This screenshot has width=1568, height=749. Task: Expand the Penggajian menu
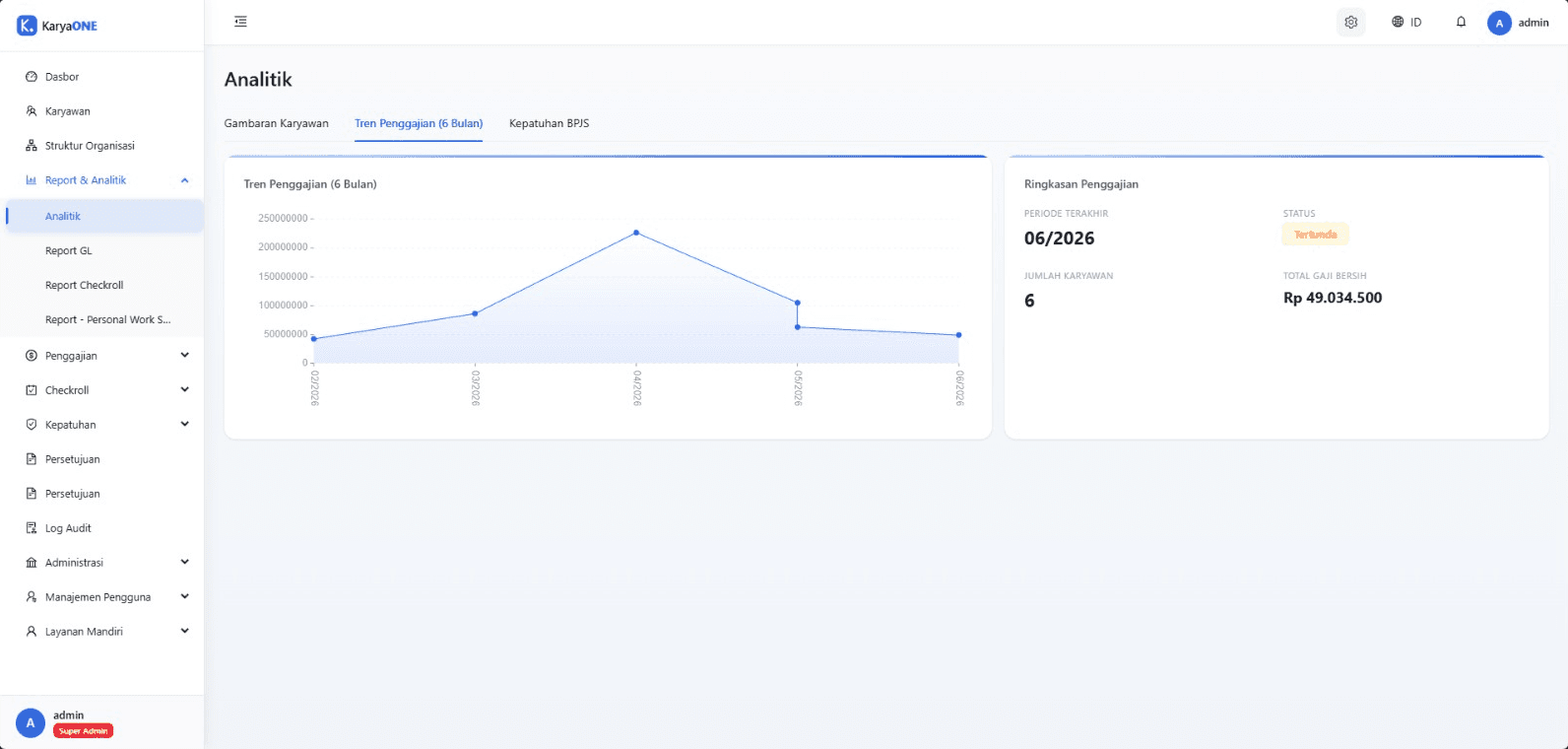[x=184, y=356]
